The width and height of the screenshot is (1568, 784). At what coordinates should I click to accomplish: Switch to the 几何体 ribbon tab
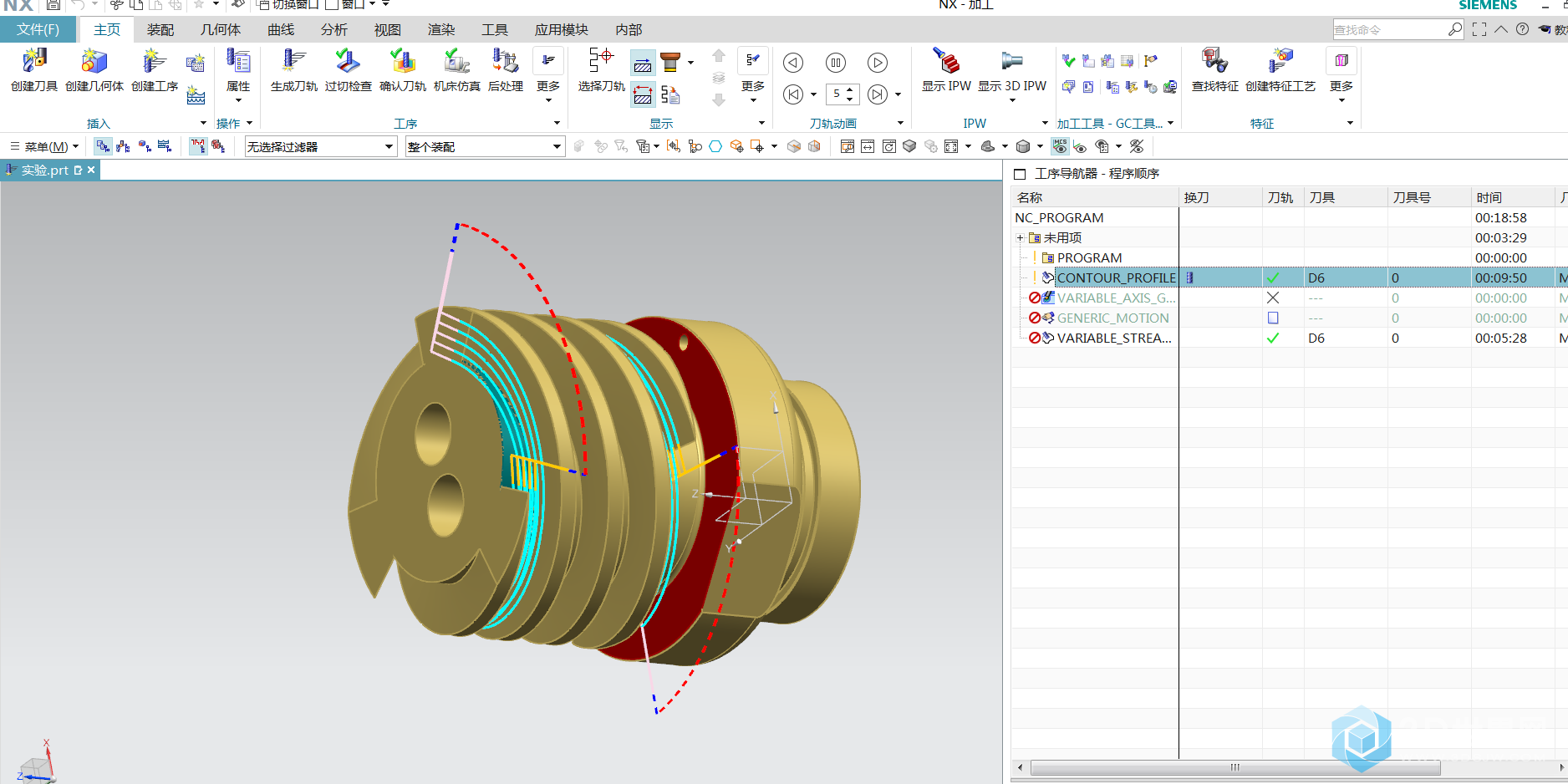221,29
